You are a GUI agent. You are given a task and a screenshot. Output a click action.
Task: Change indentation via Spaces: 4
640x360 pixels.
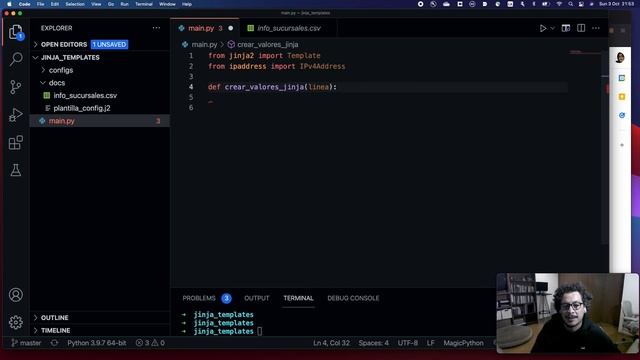373,343
